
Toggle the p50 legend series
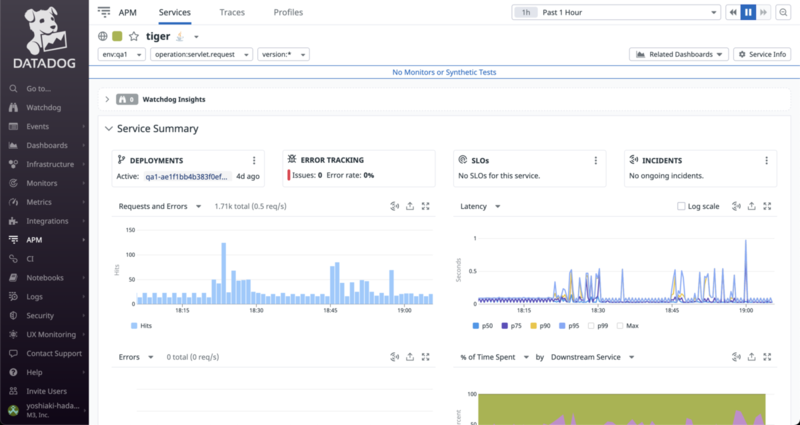483,326
